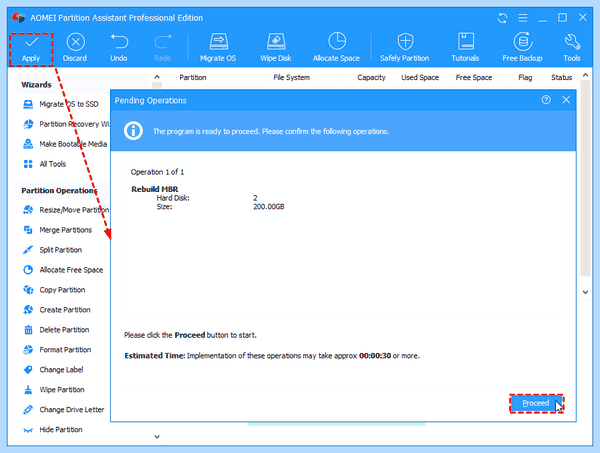The width and height of the screenshot is (600, 453).
Task: Open the Partition Recovery Wizard
Action: click(x=67, y=124)
